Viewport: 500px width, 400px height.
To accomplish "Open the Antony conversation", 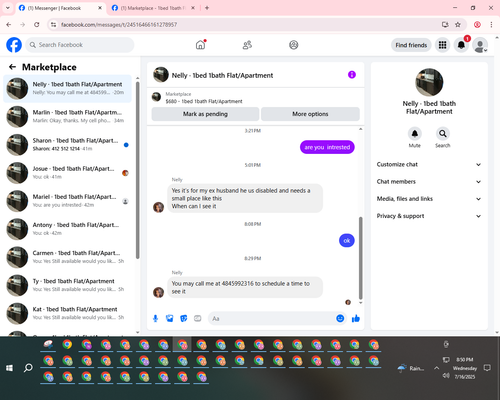I will 68,229.
